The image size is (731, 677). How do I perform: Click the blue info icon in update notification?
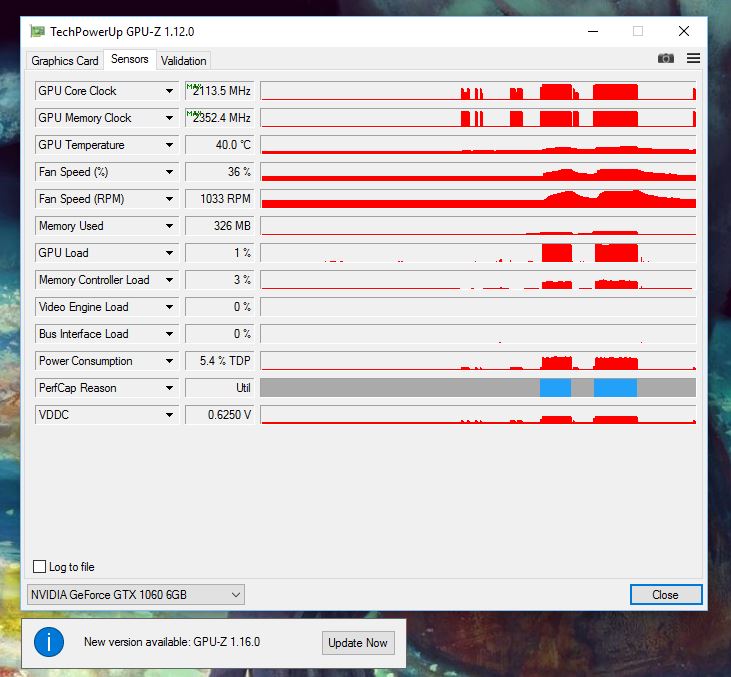[x=49, y=642]
